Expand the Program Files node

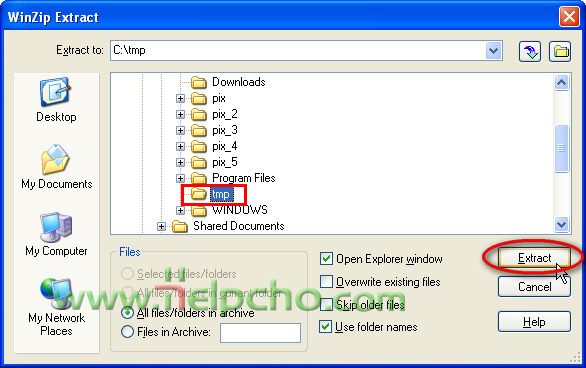click(181, 179)
